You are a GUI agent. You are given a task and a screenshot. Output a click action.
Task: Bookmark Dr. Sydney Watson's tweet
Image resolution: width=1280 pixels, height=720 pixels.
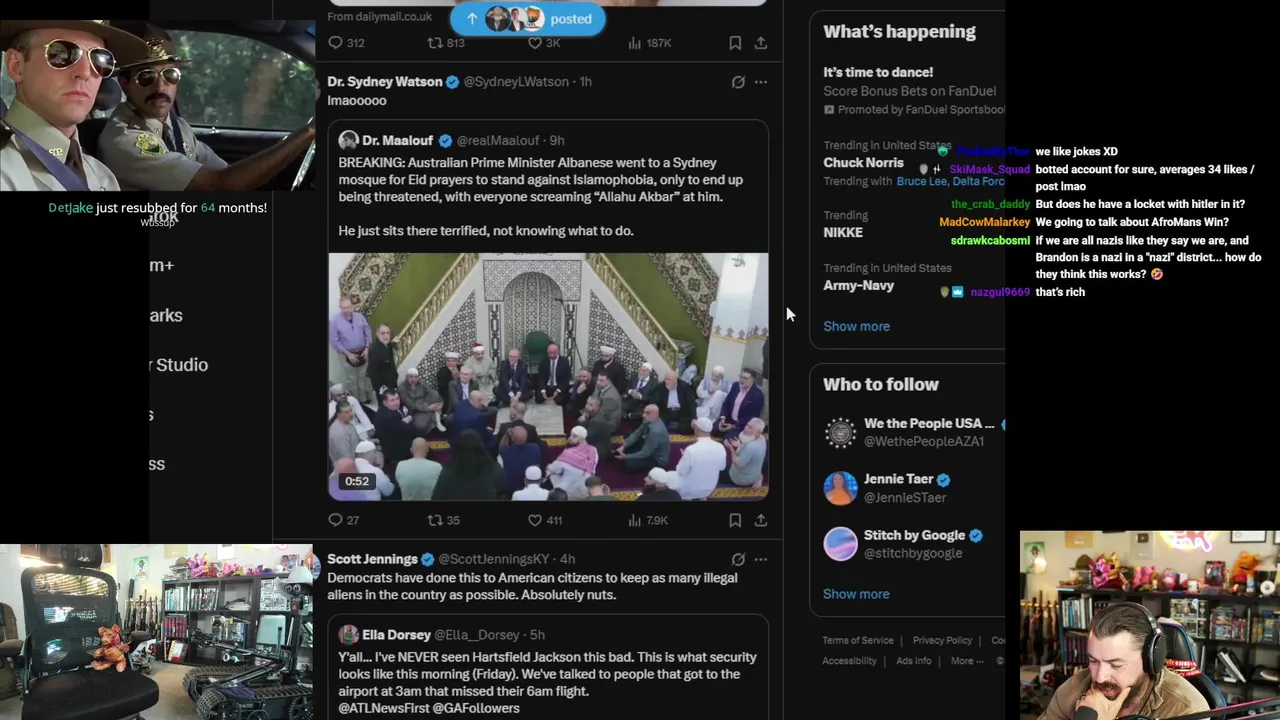point(735,520)
